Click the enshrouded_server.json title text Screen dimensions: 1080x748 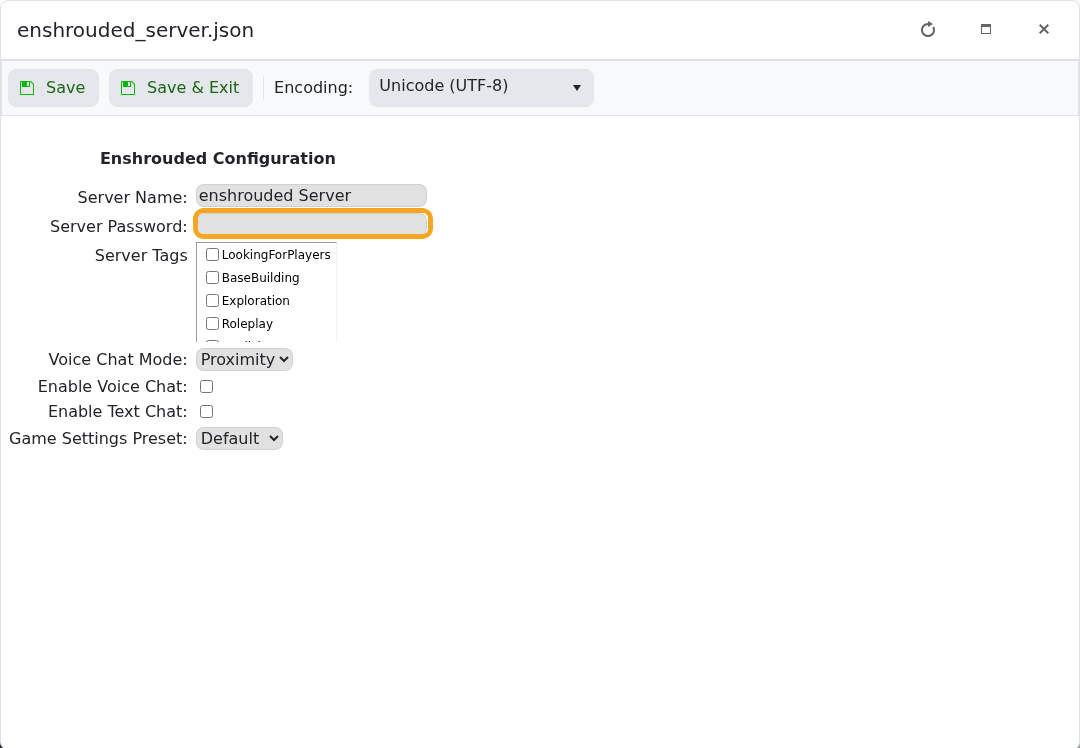(136, 30)
